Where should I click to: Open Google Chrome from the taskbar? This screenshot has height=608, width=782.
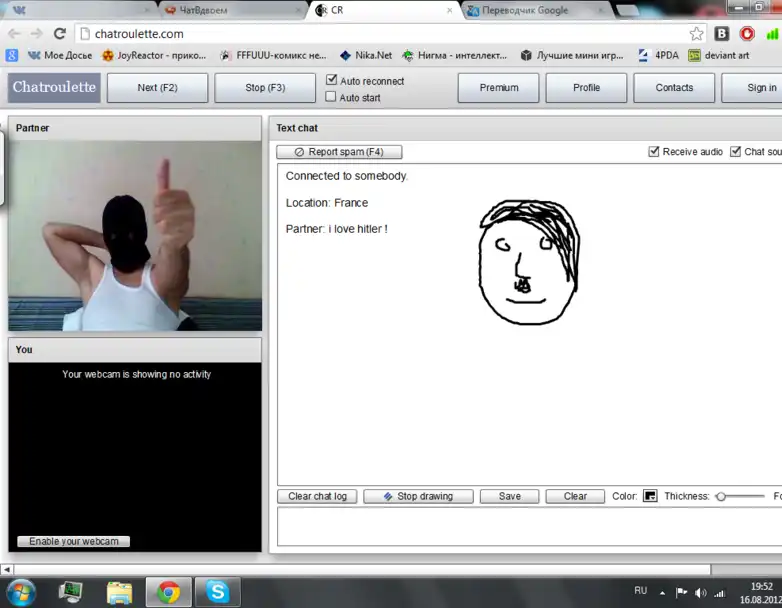coord(168,592)
